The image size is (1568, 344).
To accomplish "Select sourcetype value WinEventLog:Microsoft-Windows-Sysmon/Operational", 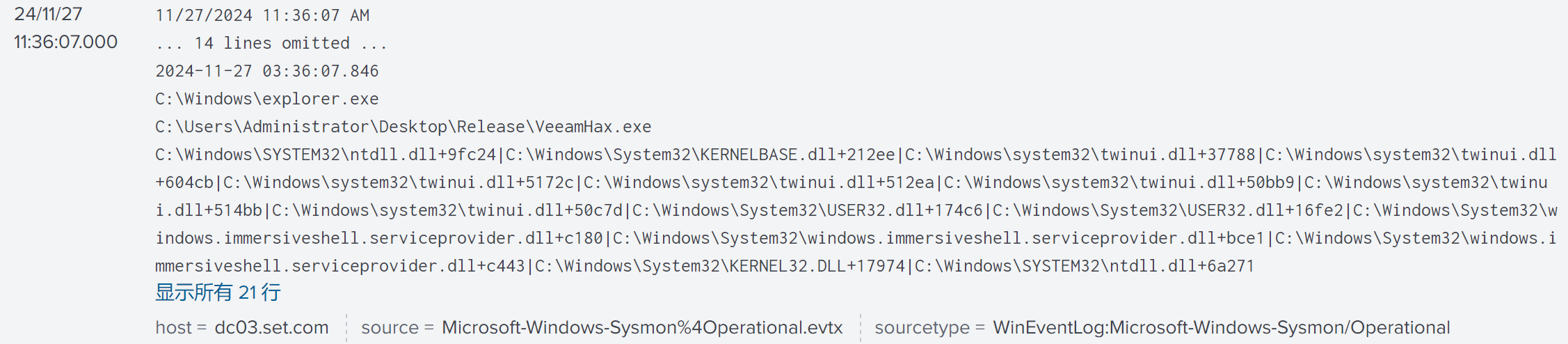I will (x=1221, y=327).
